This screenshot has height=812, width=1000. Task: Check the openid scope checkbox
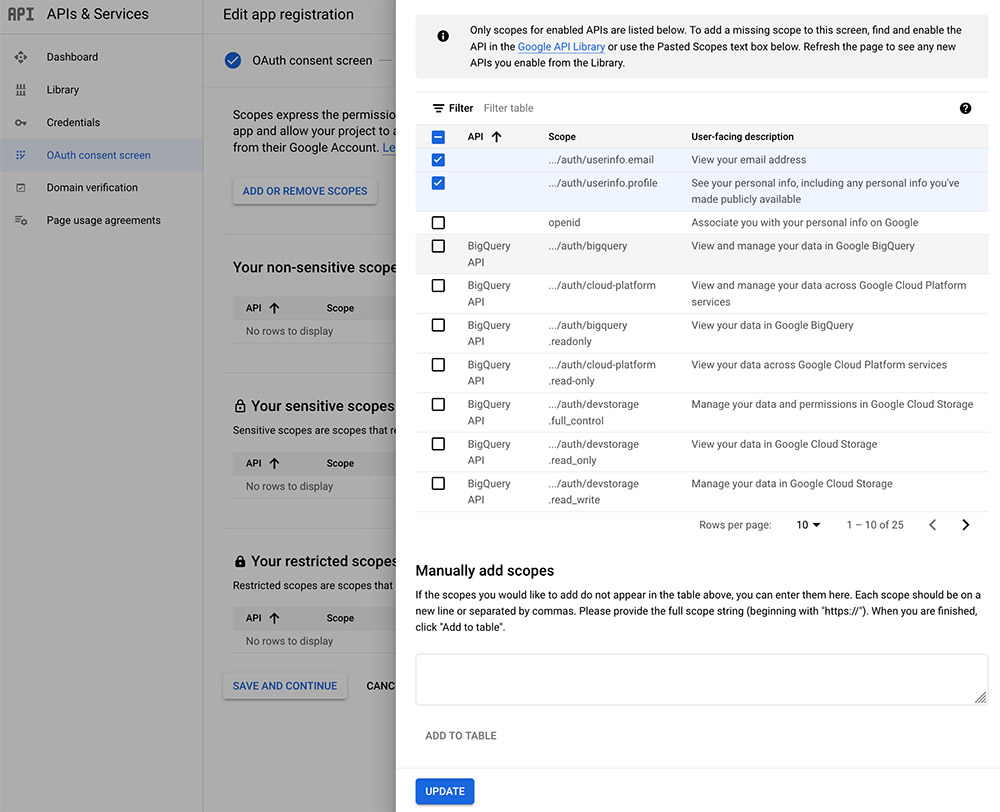[x=438, y=223]
